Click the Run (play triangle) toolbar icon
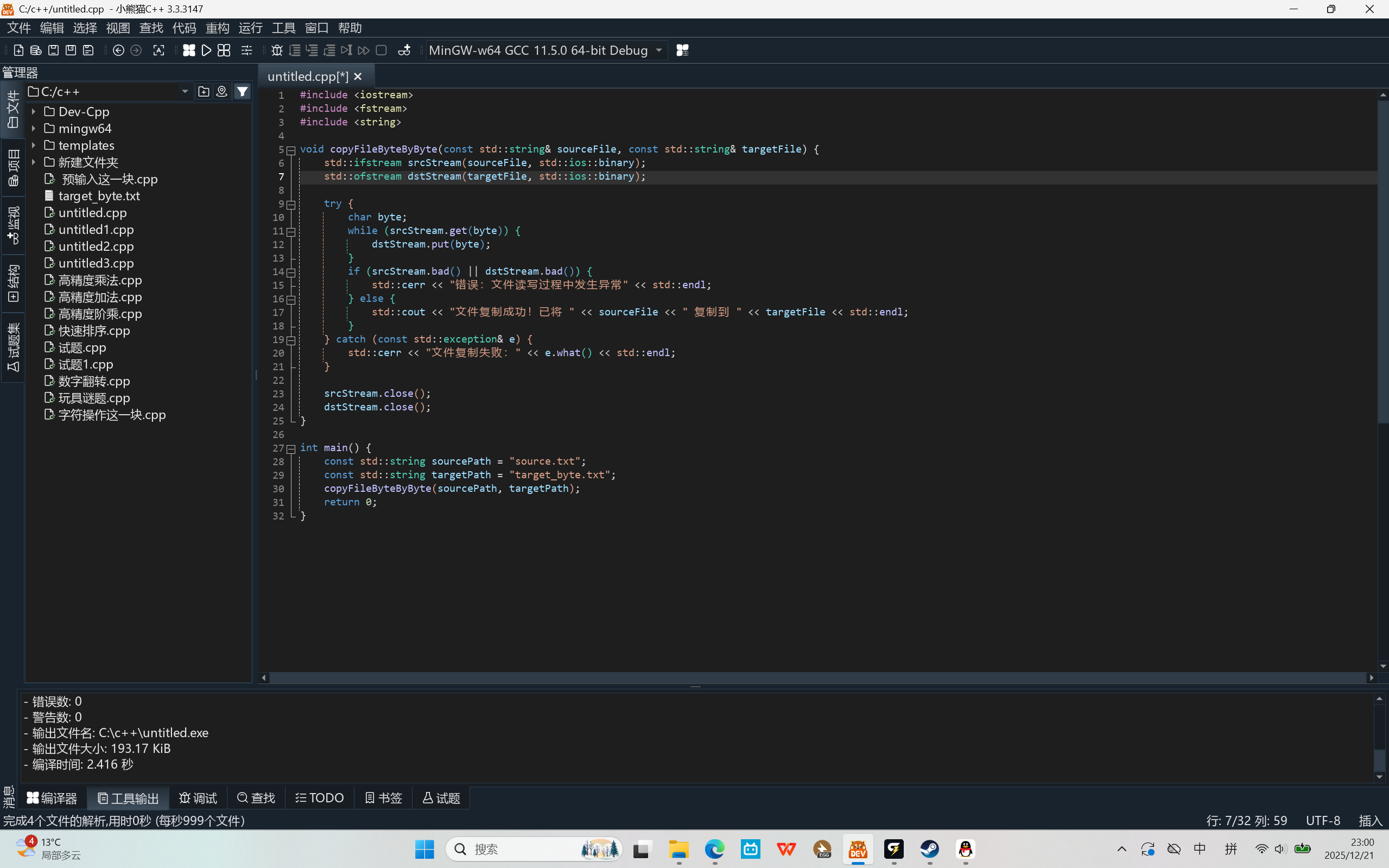The height and width of the screenshot is (868, 1389). tap(207, 50)
